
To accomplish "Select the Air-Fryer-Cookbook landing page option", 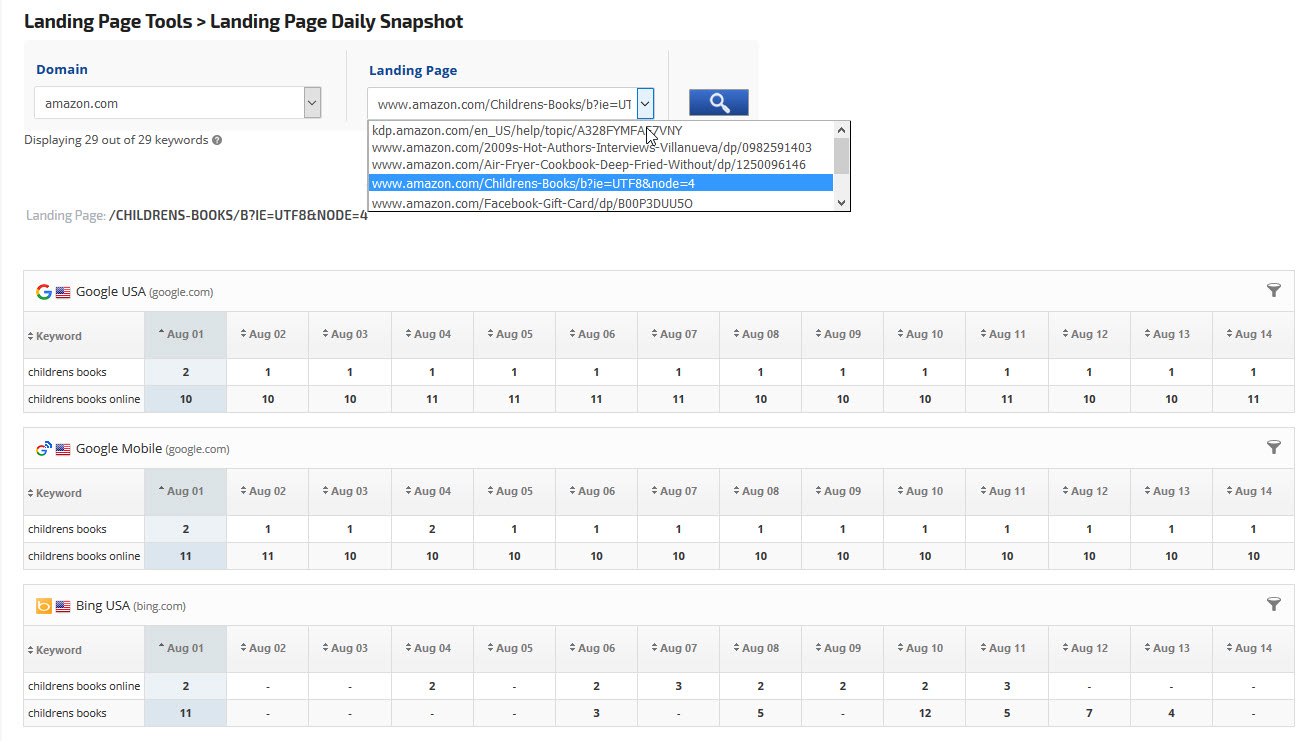I will coord(588,165).
